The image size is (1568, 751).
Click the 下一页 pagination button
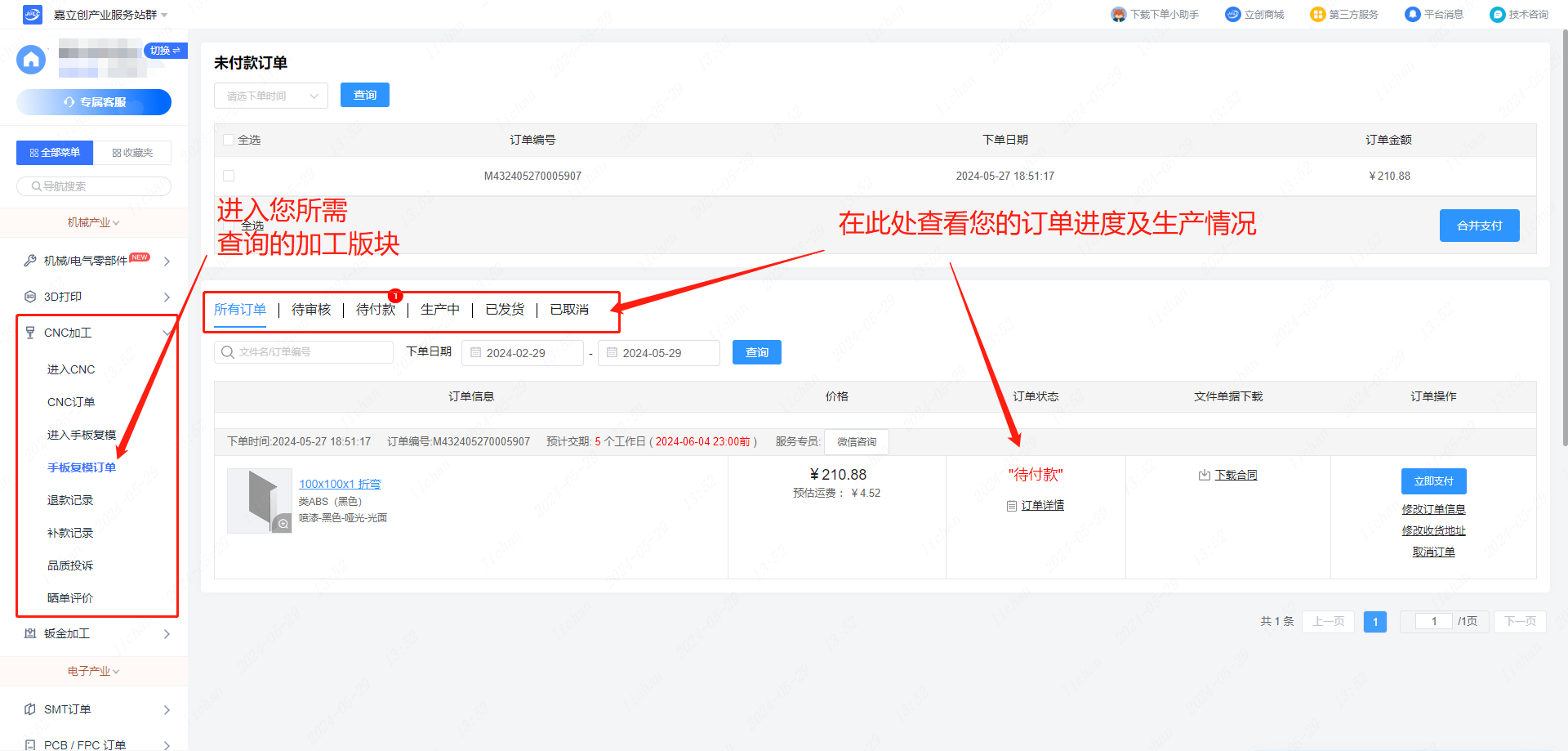coord(1520,622)
